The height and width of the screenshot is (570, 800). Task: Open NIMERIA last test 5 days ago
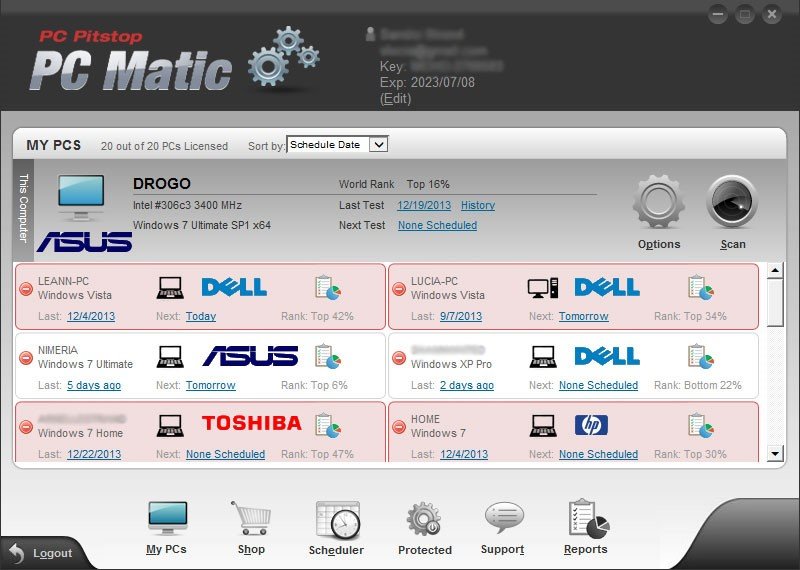click(x=94, y=385)
